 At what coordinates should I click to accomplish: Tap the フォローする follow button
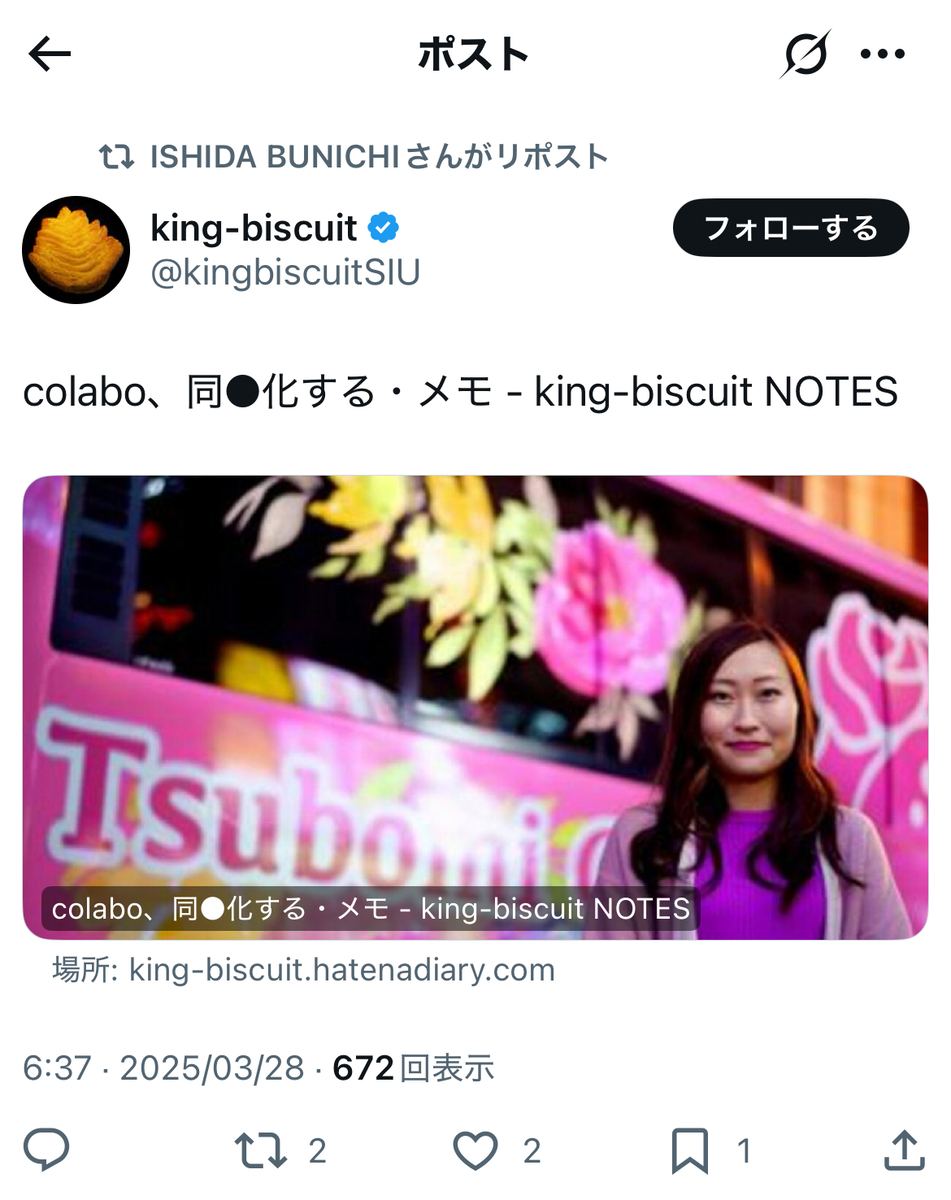click(791, 228)
